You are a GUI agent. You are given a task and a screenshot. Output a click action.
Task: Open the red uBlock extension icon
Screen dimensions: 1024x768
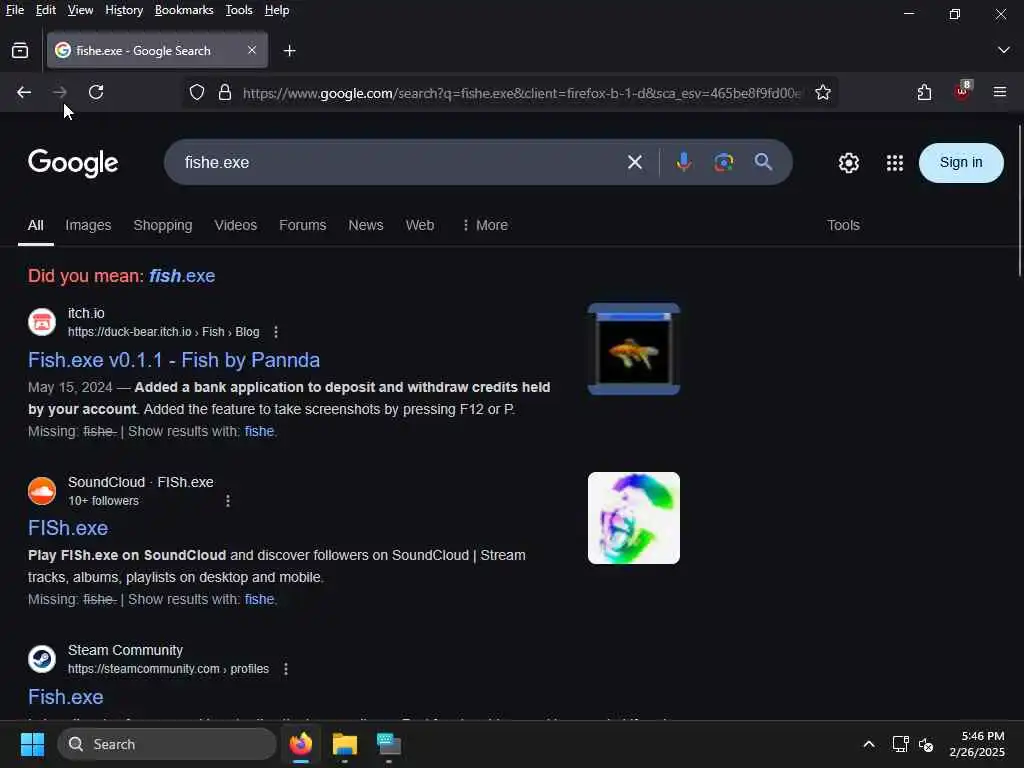962,91
